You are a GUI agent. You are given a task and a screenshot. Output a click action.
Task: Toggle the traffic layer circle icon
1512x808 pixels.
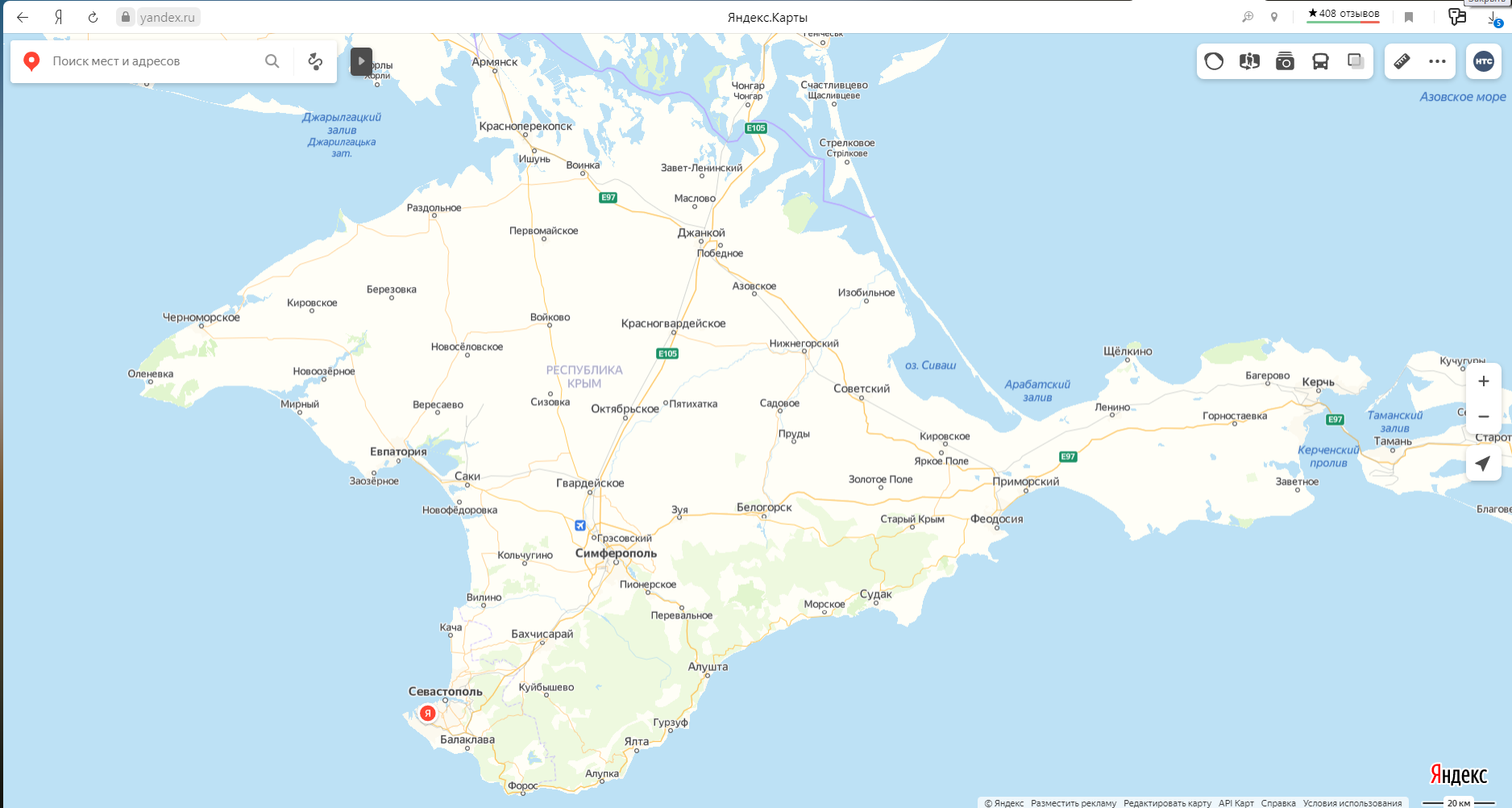tap(1214, 61)
